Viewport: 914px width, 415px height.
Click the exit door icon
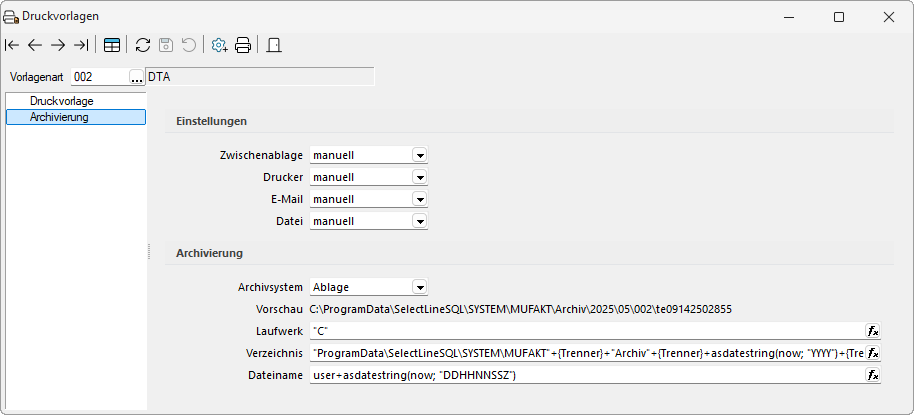click(x=274, y=45)
